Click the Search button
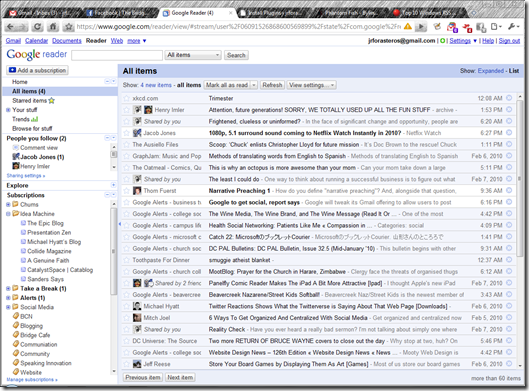The height and width of the screenshot is (391, 529). tap(236, 55)
